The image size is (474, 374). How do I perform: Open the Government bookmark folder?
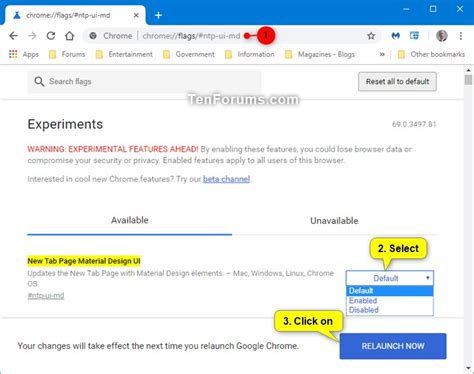[x=189, y=54]
